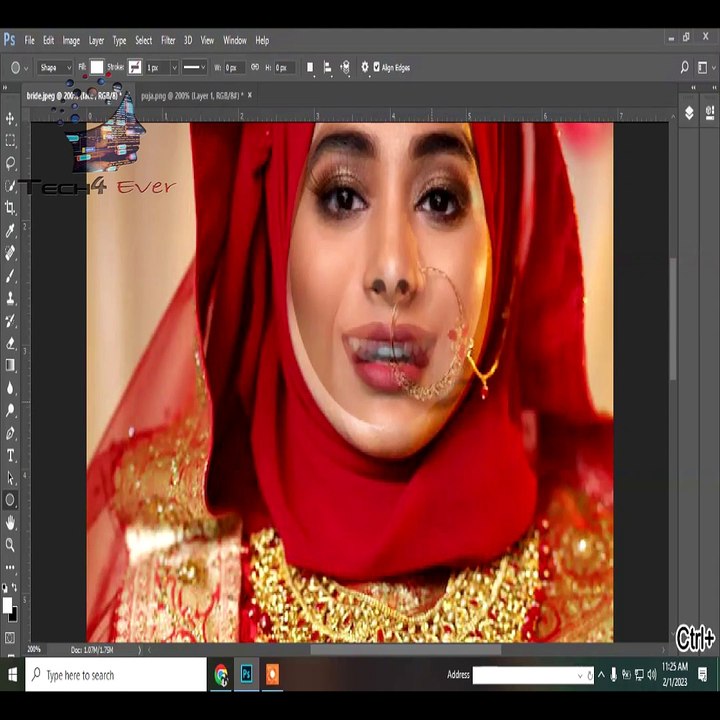The width and height of the screenshot is (720, 720).
Task: Open the File menu
Action: pyautogui.click(x=29, y=40)
